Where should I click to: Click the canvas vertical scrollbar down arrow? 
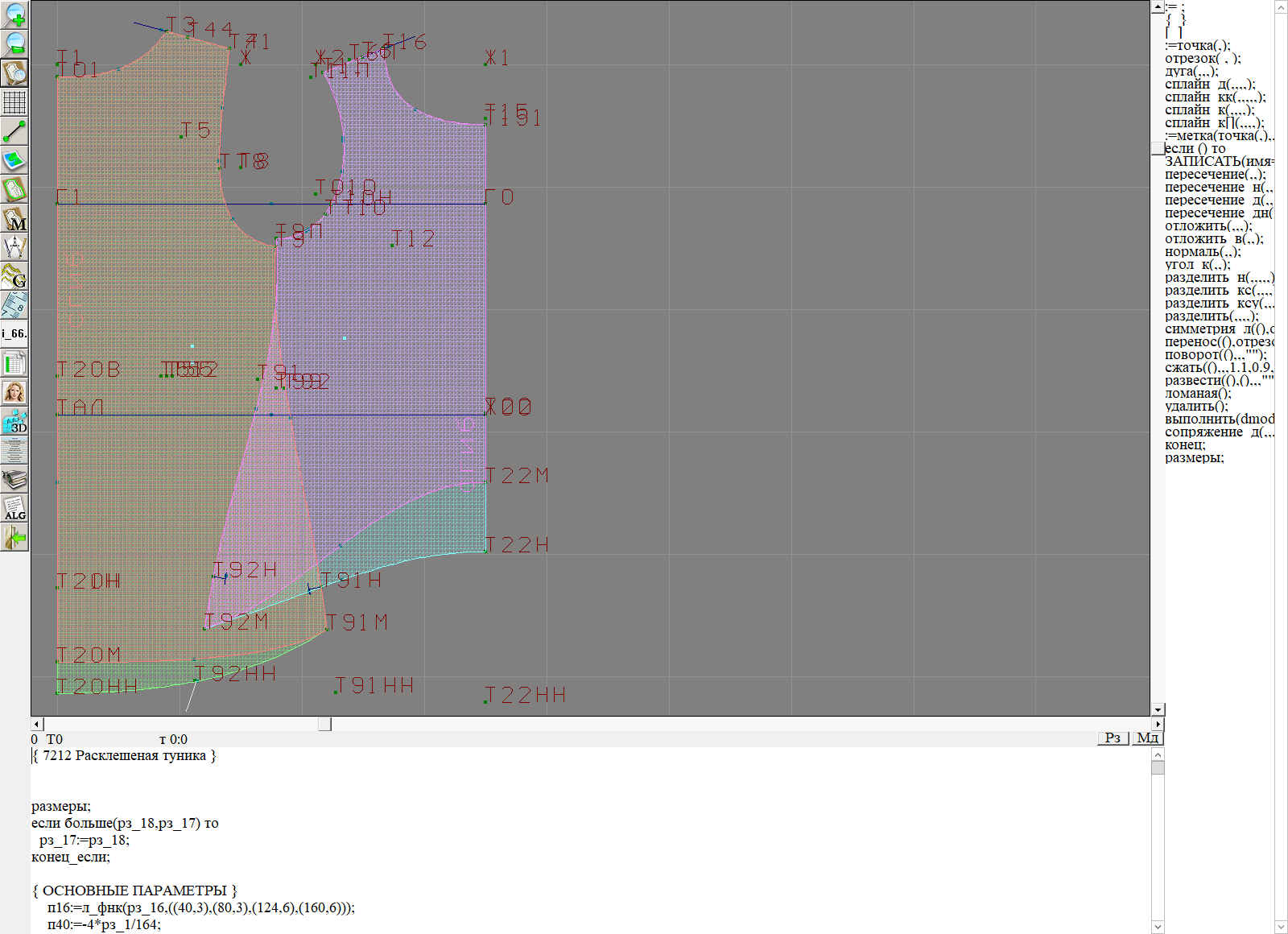coord(1158,709)
